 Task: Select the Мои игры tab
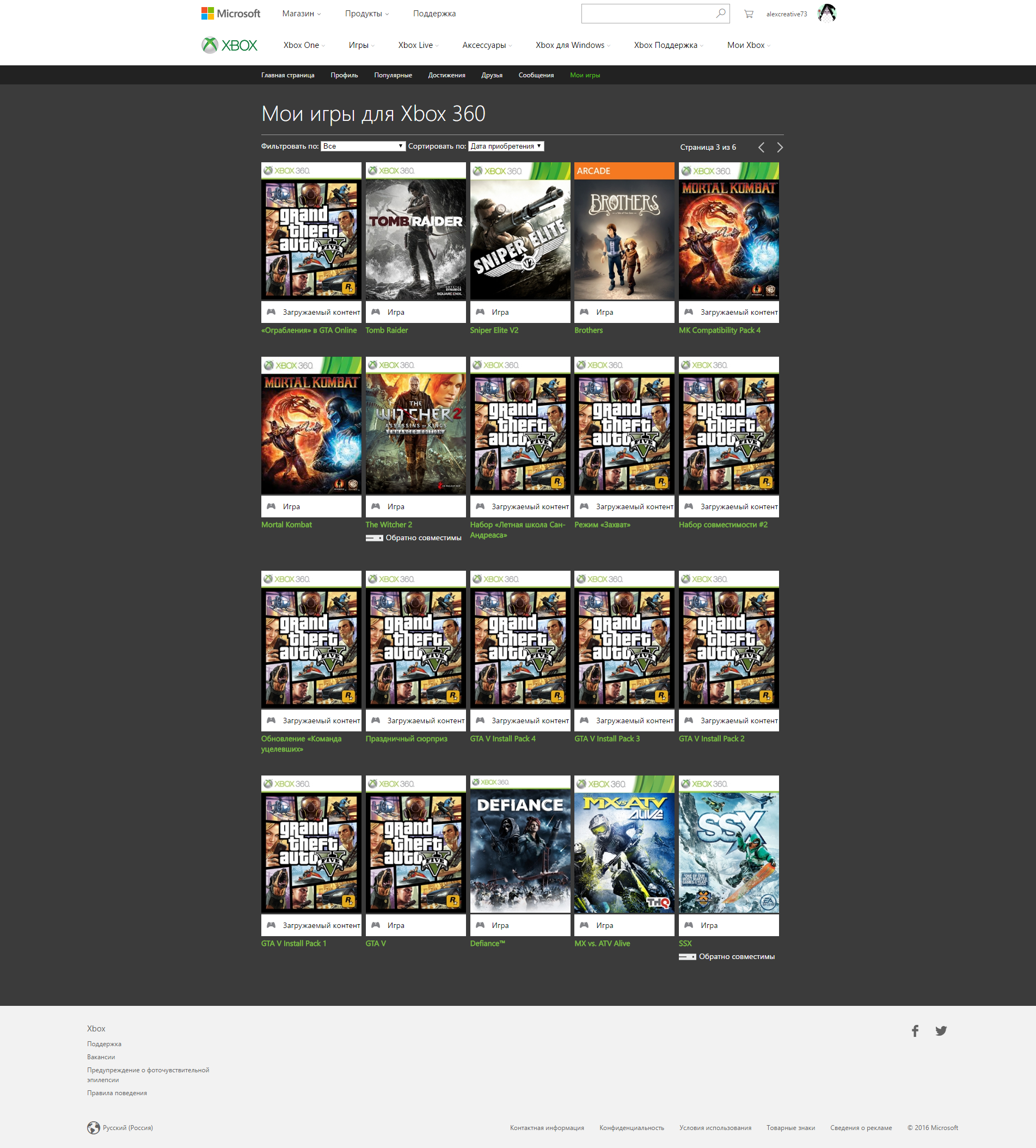(x=585, y=75)
